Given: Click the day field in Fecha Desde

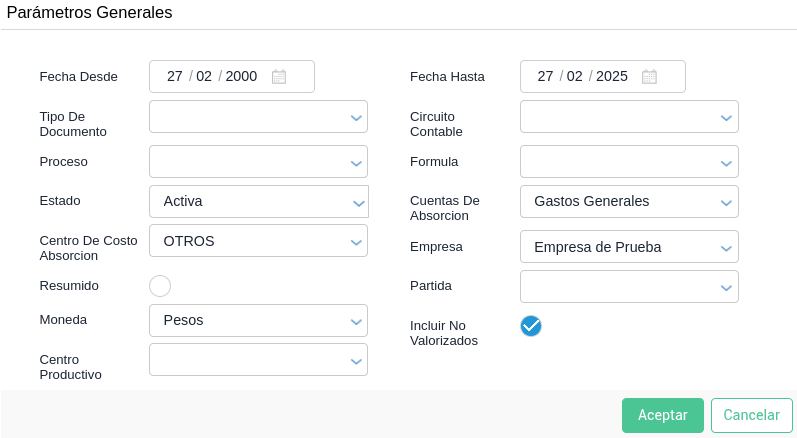Looking at the screenshot, I should pyautogui.click(x=175, y=77).
